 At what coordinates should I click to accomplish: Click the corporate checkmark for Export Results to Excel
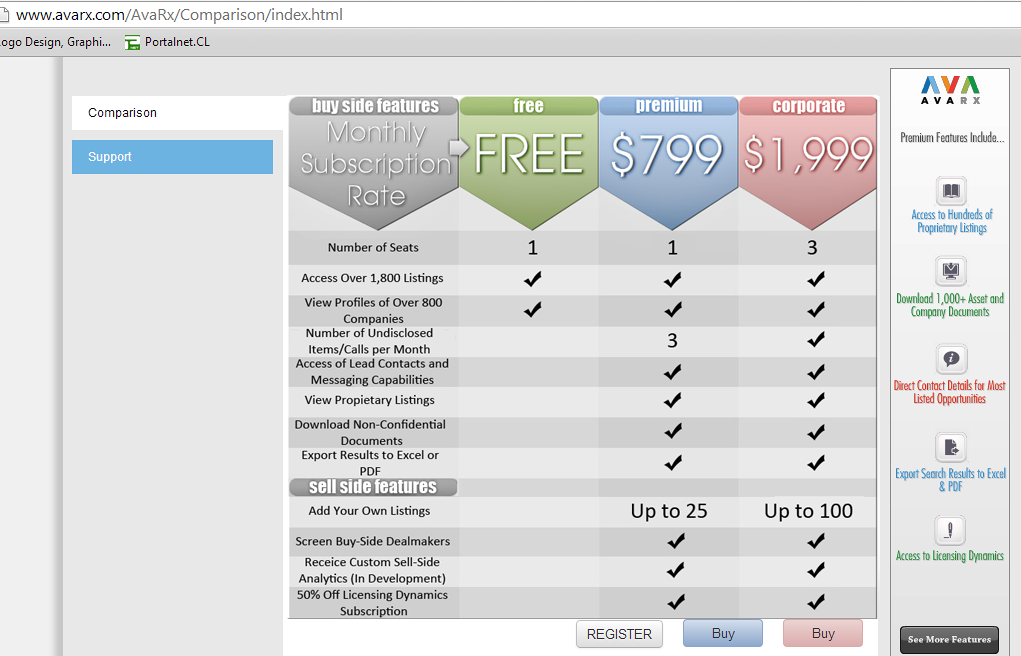tap(816, 463)
